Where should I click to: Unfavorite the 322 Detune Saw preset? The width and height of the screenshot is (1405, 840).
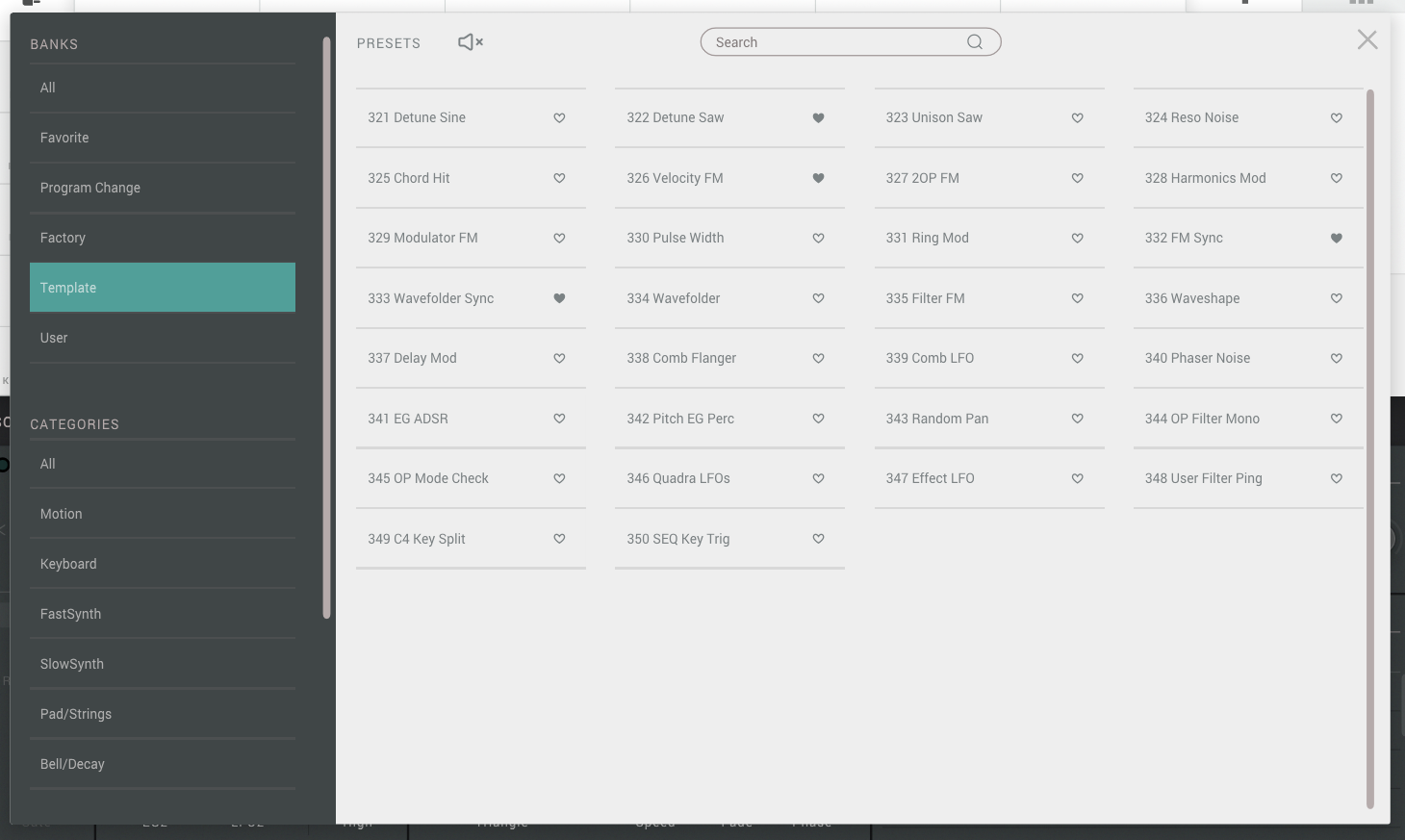[x=818, y=118]
